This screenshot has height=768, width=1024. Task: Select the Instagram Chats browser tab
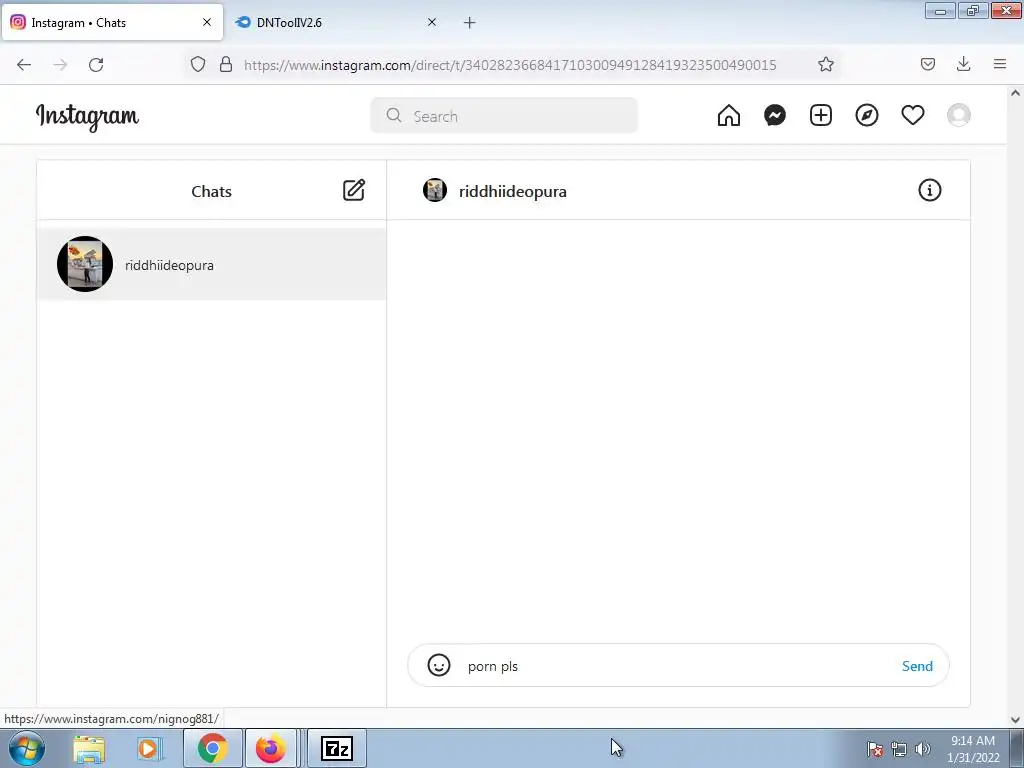[x=112, y=23]
